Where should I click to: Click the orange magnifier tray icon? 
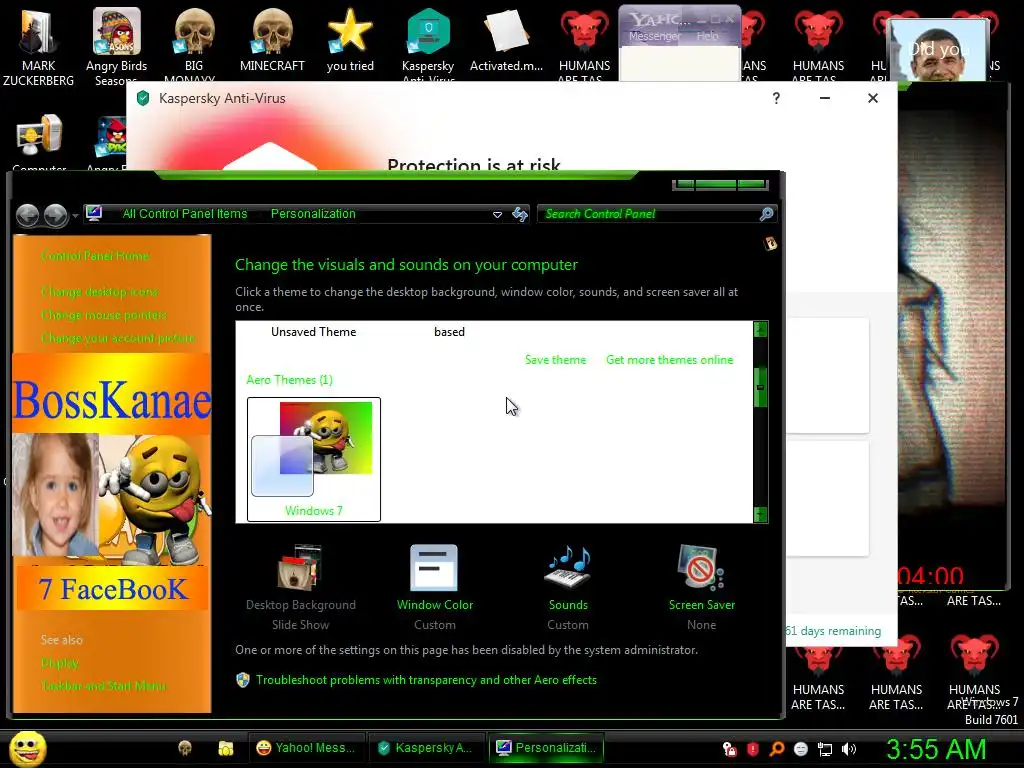[777, 749]
